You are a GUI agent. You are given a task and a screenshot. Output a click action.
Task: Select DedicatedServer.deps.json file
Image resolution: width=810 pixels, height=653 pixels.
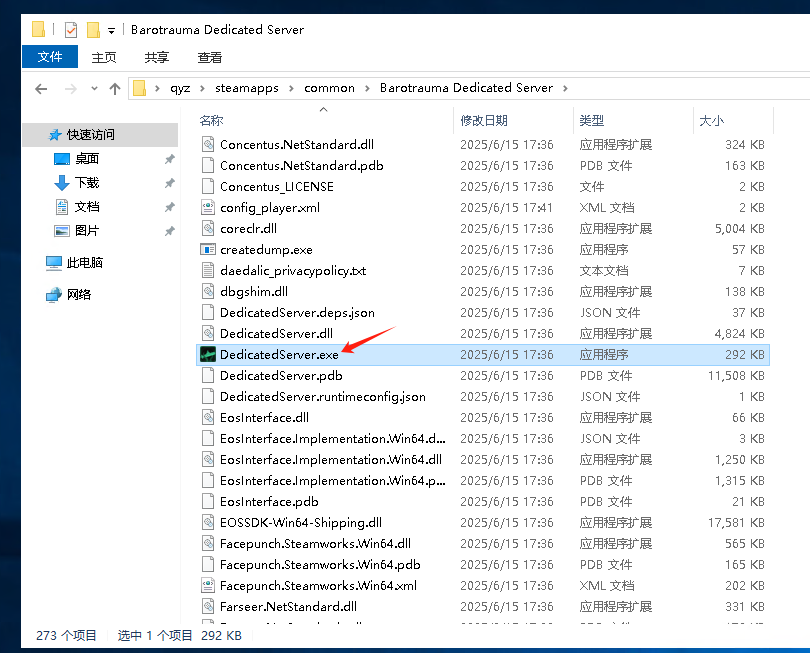(x=297, y=313)
